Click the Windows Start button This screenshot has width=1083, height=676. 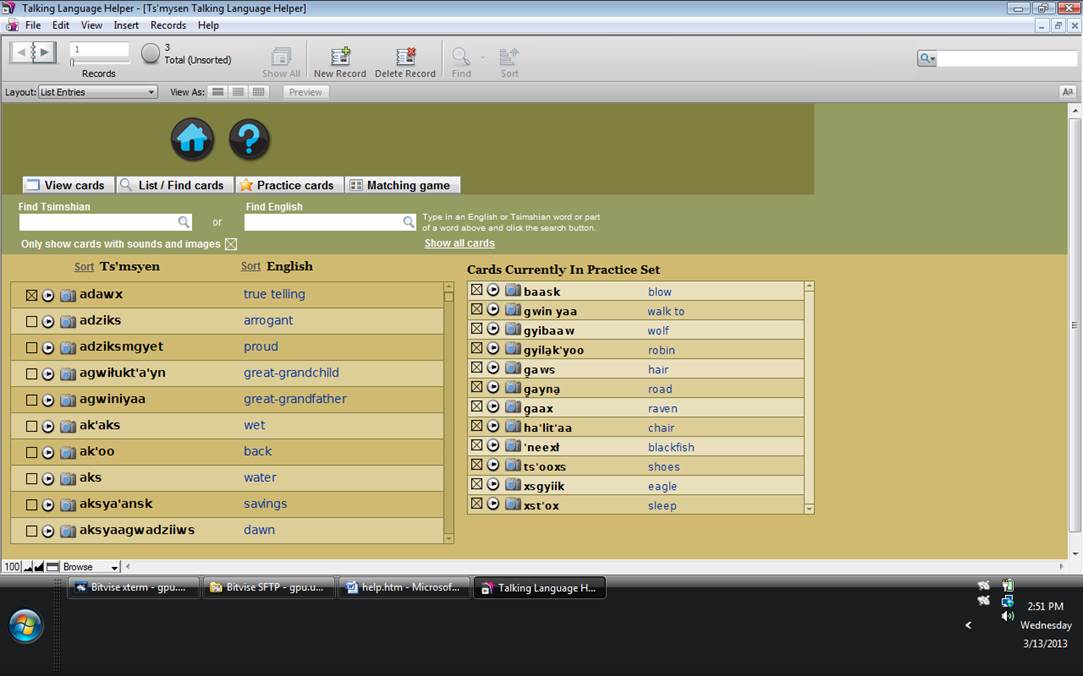click(26, 626)
